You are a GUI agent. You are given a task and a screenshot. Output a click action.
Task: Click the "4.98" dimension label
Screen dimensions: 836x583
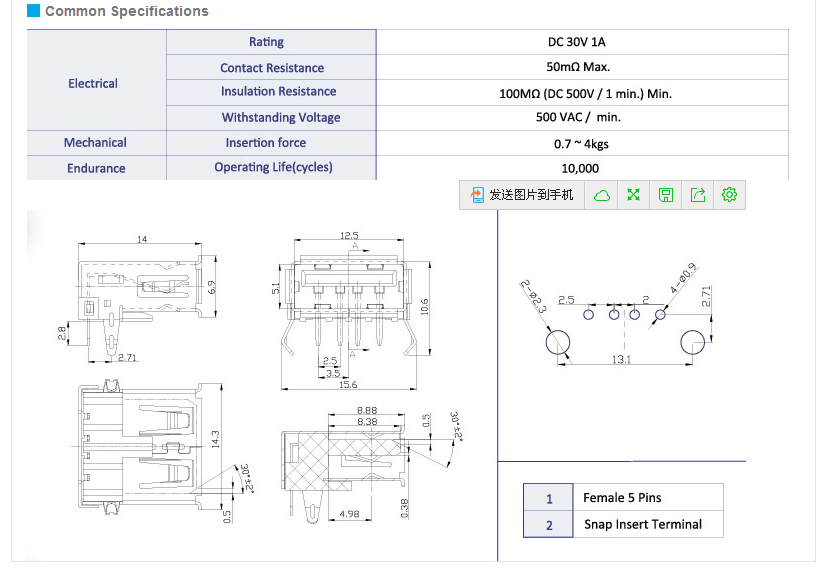pyautogui.click(x=349, y=514)
